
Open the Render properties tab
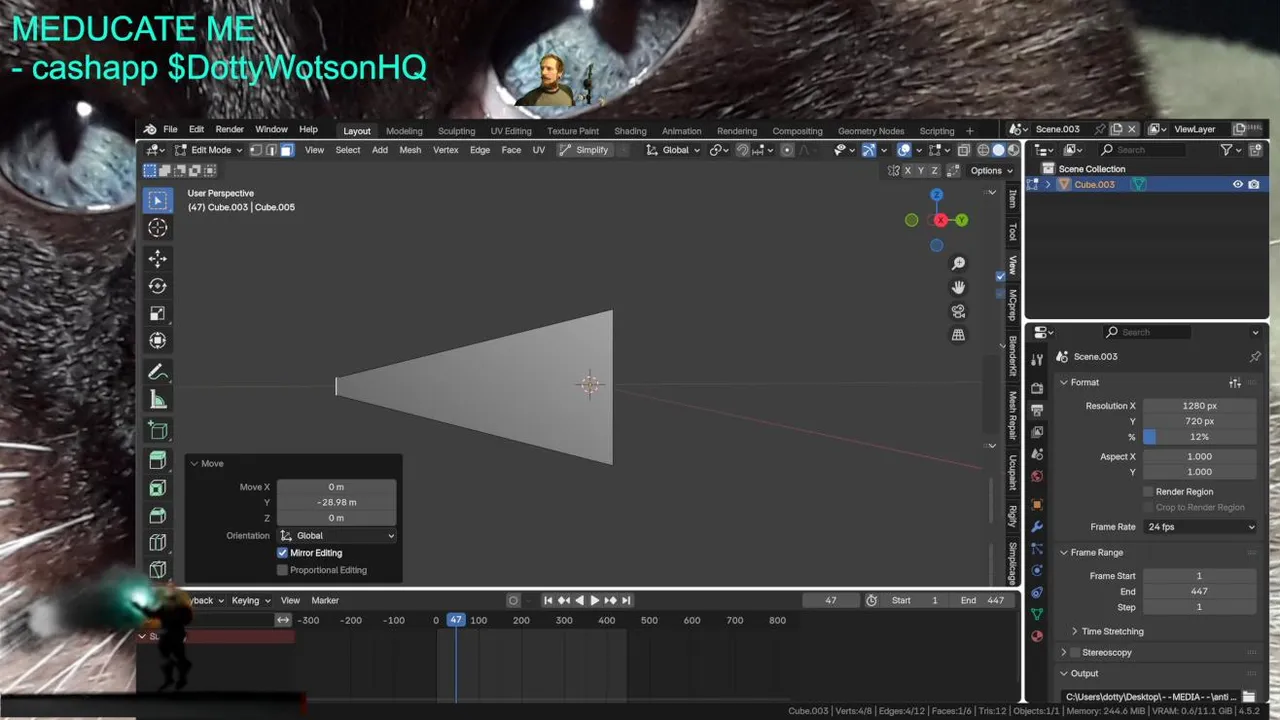coord(1037,388)
